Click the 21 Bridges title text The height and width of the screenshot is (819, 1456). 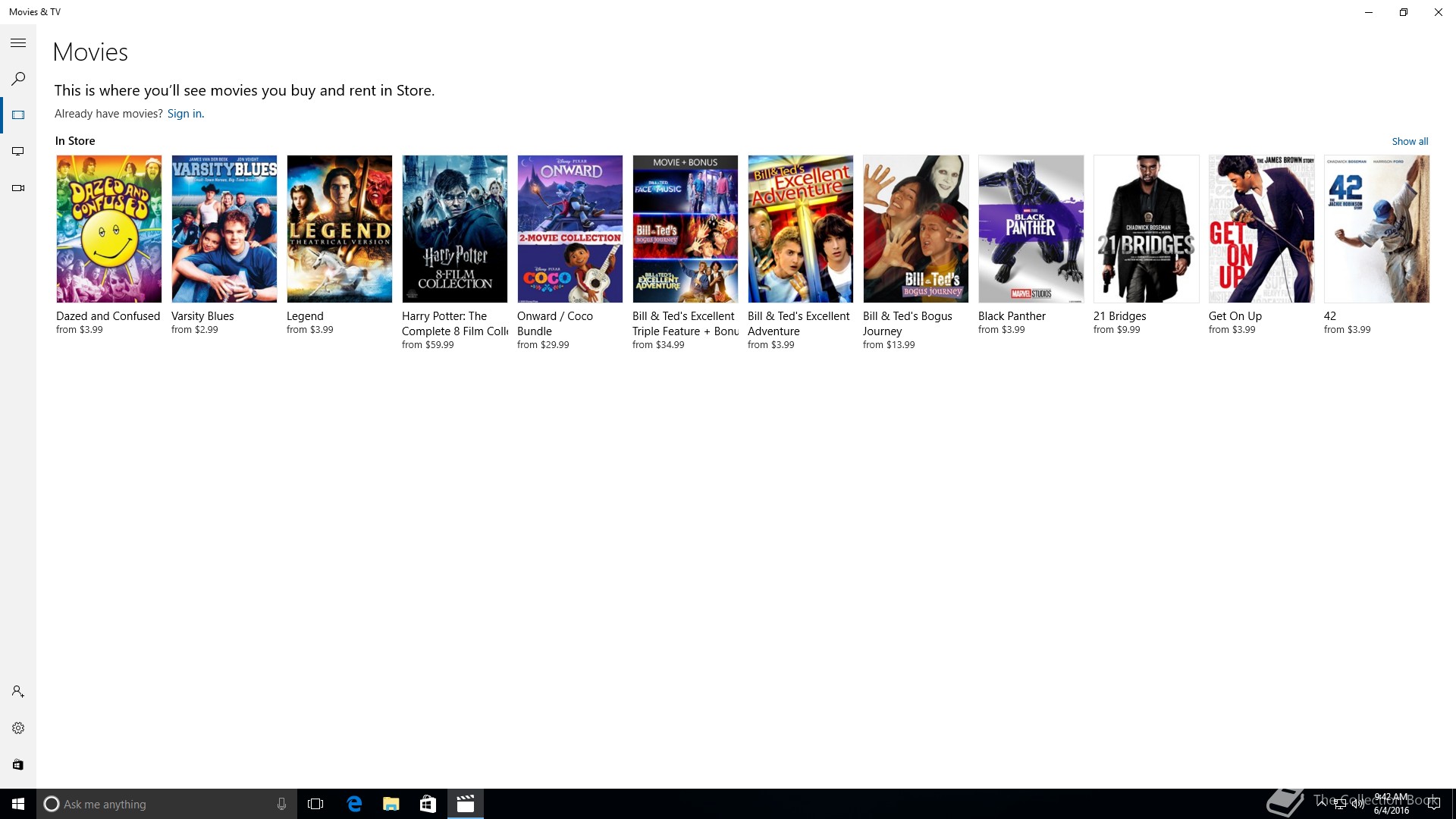pyautogui.click(x=1119, y=316)
